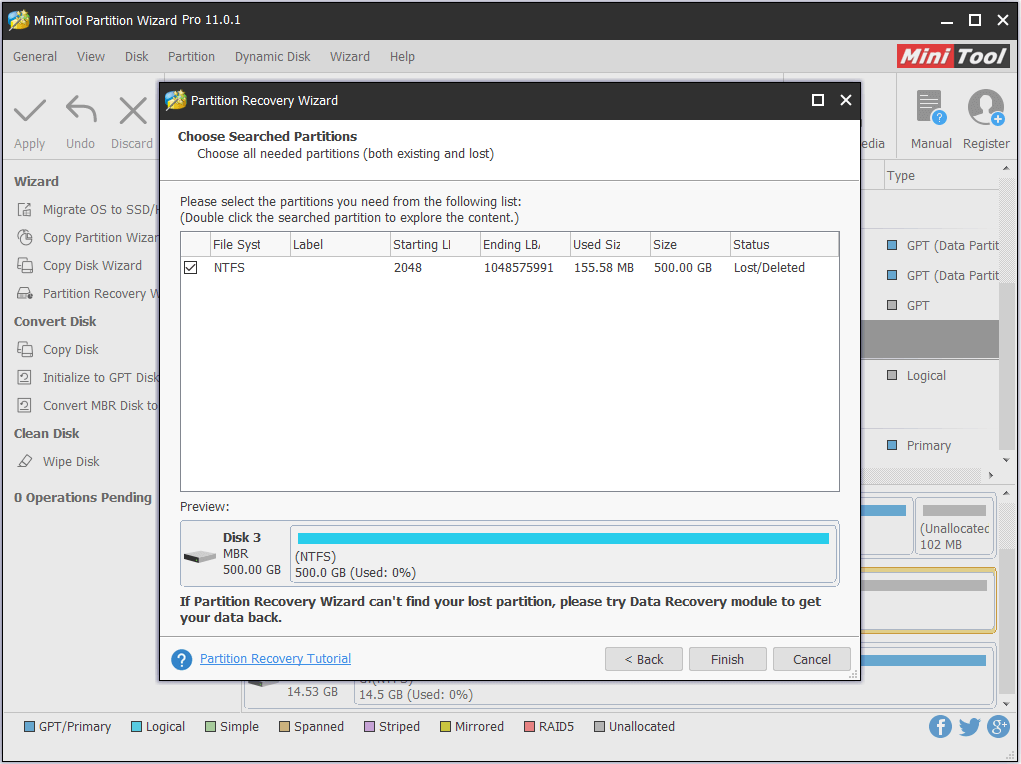The height and width of the screenshot is (764, 1021).
Task: Open the Wizard menu
Action: [350, 57]
